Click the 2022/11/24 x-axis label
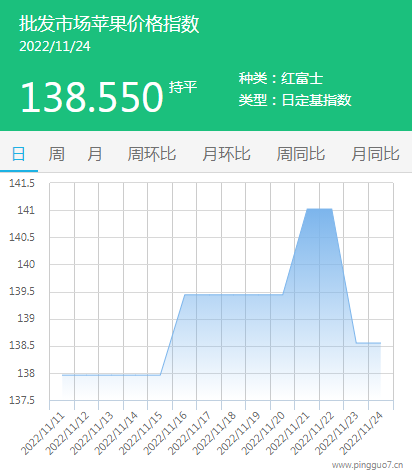Image resolution: width=412 pixels, height=475 pixels. tap(362, 433)
